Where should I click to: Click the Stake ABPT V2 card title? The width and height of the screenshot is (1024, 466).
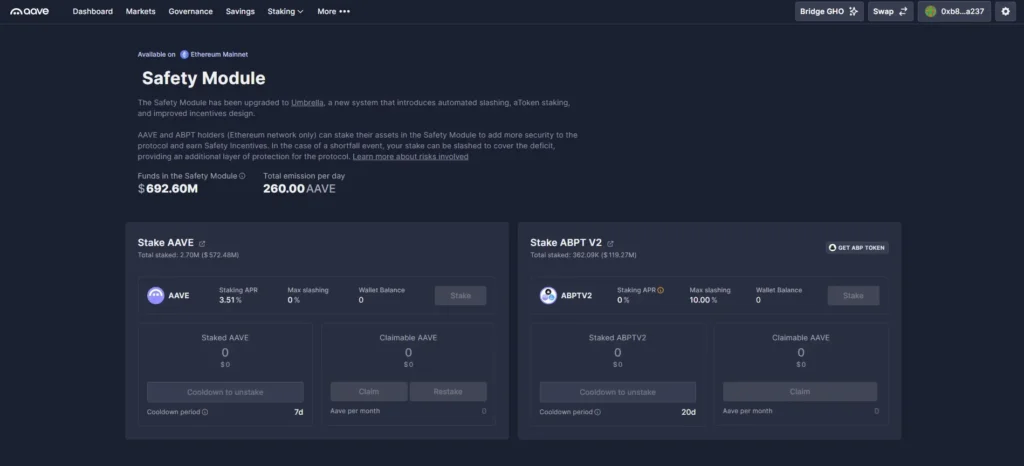(566, 243)
